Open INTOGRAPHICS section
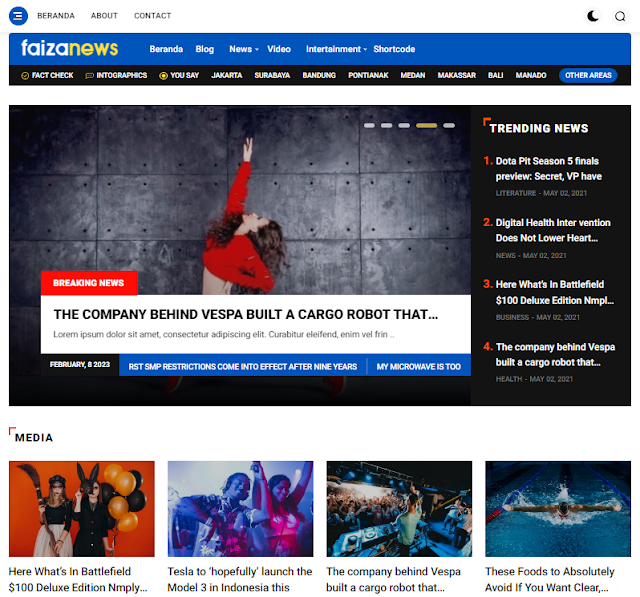640x597 pixels. 122,75
